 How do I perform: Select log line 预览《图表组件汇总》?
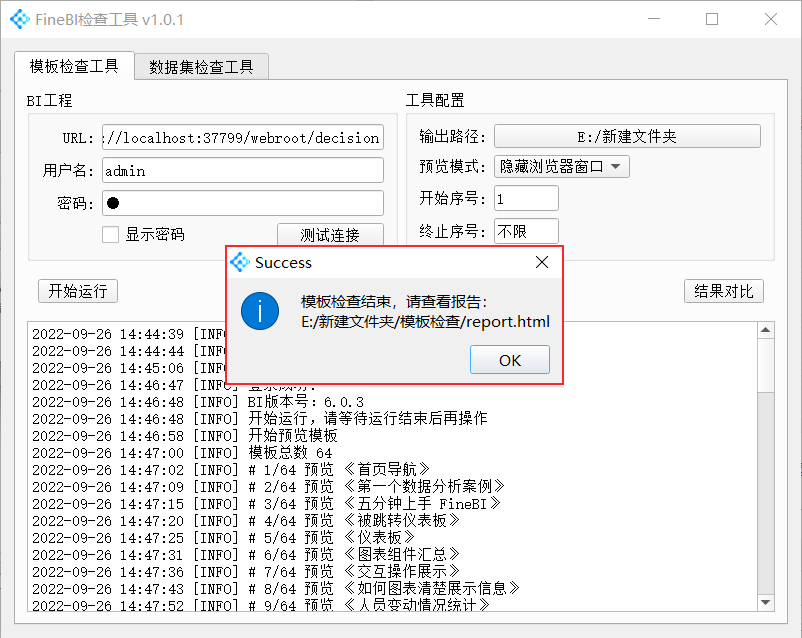(246, 554)
